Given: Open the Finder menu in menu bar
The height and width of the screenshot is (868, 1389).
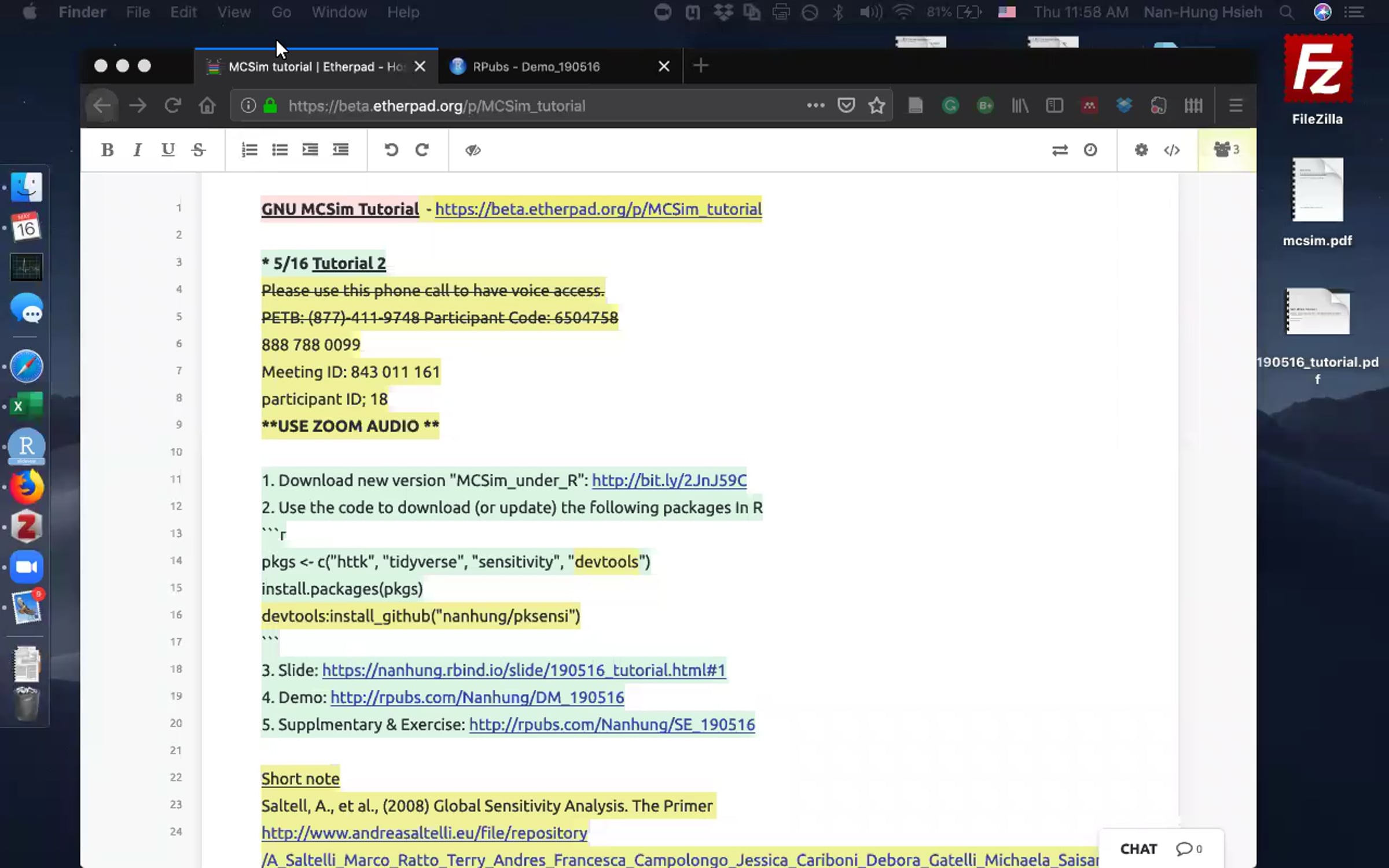Looking at the screenshot, I should tap(82, 12).
